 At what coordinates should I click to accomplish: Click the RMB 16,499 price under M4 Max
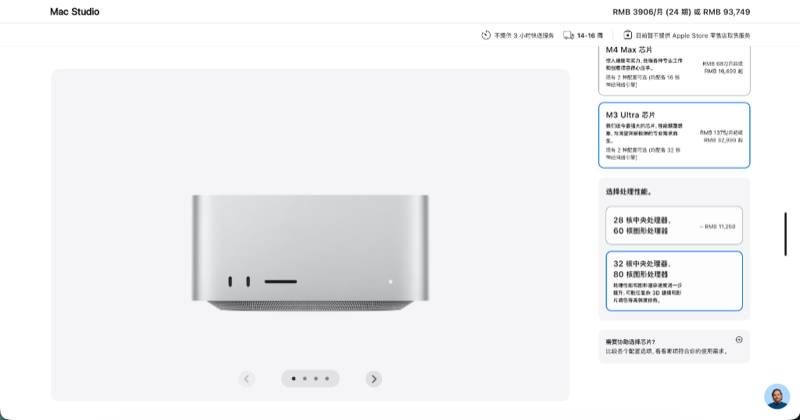coord(723,71)
